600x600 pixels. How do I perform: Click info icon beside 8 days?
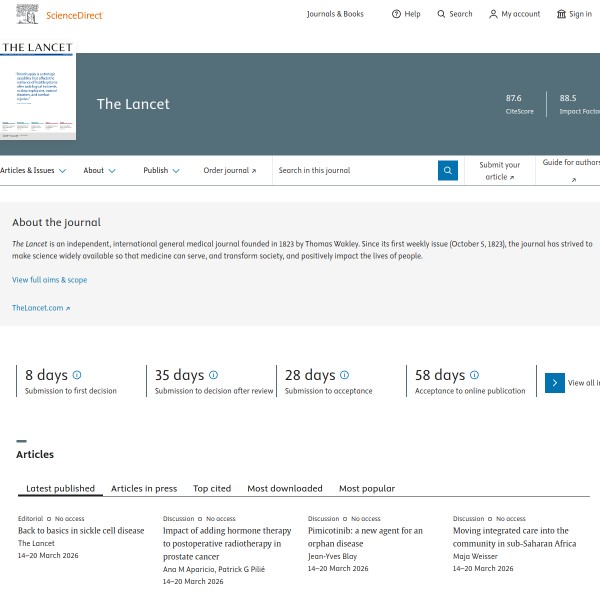77,375
